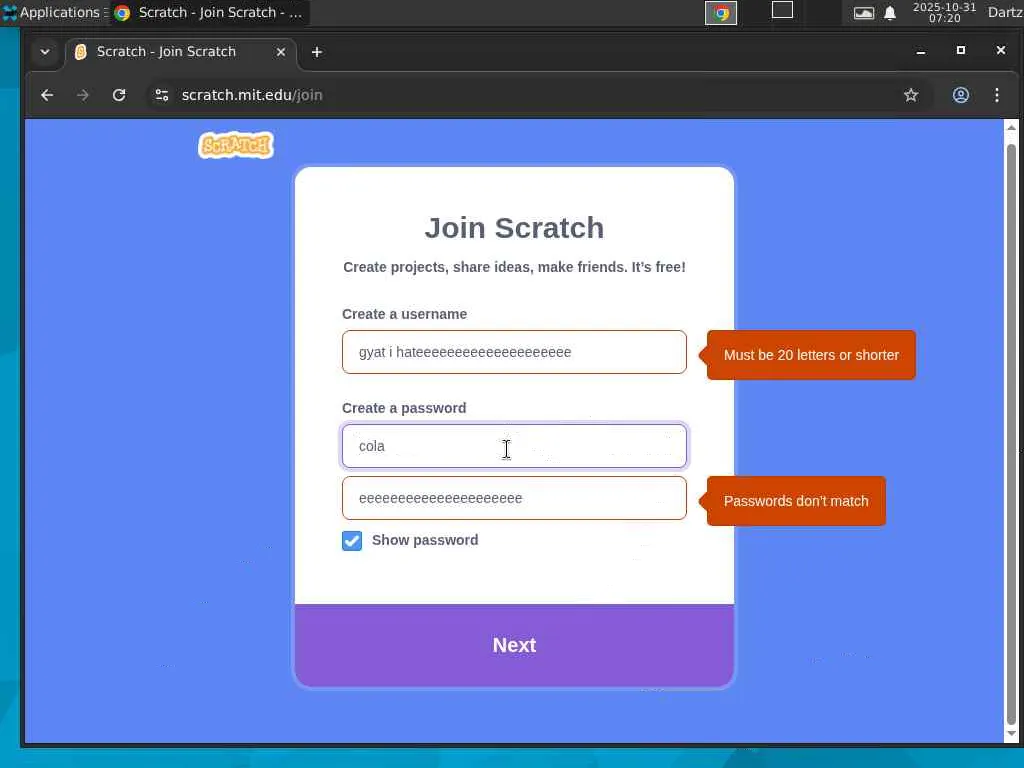Click the Scratch logo
This screenshot has height=768, width=1024.
(x=236, y=145)
